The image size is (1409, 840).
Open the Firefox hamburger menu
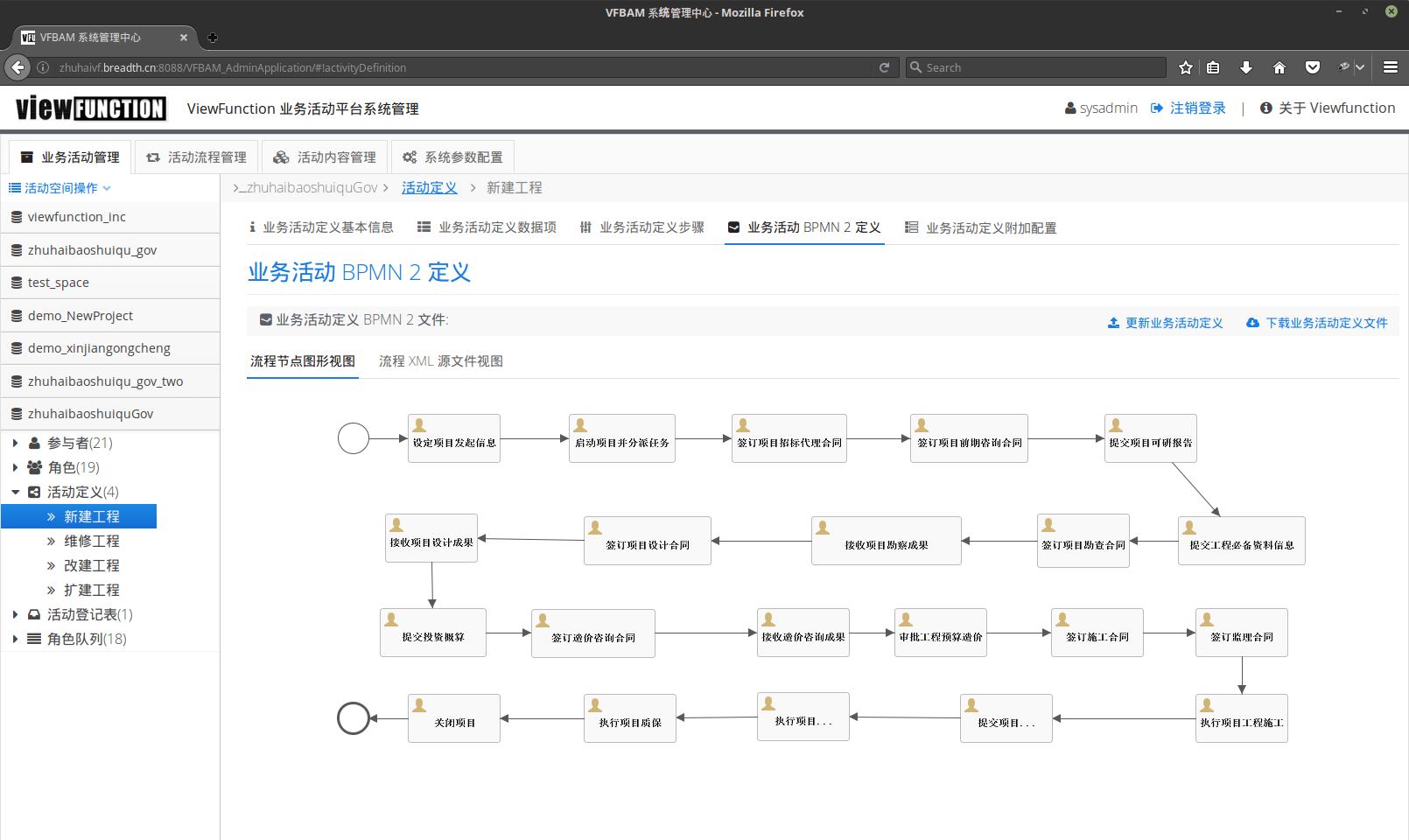click(1391, 67)
